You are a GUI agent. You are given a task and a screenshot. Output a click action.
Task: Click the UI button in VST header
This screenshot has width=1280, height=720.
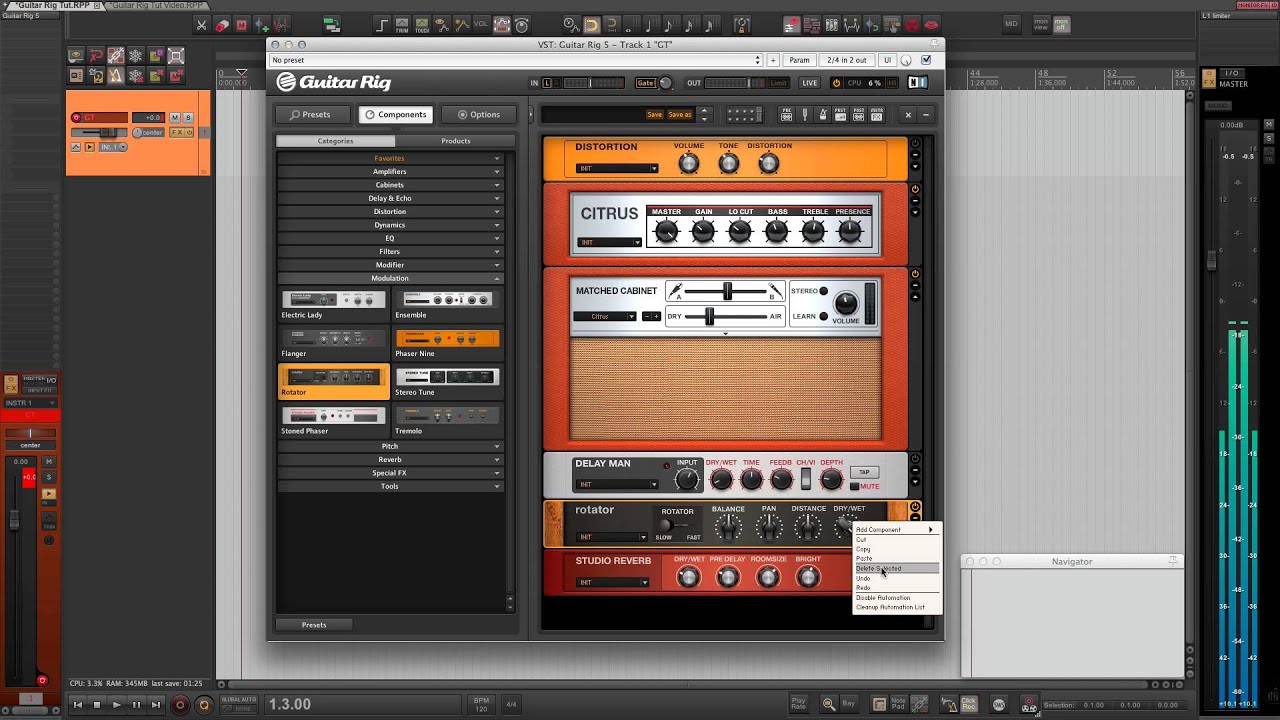pos(887,60)
